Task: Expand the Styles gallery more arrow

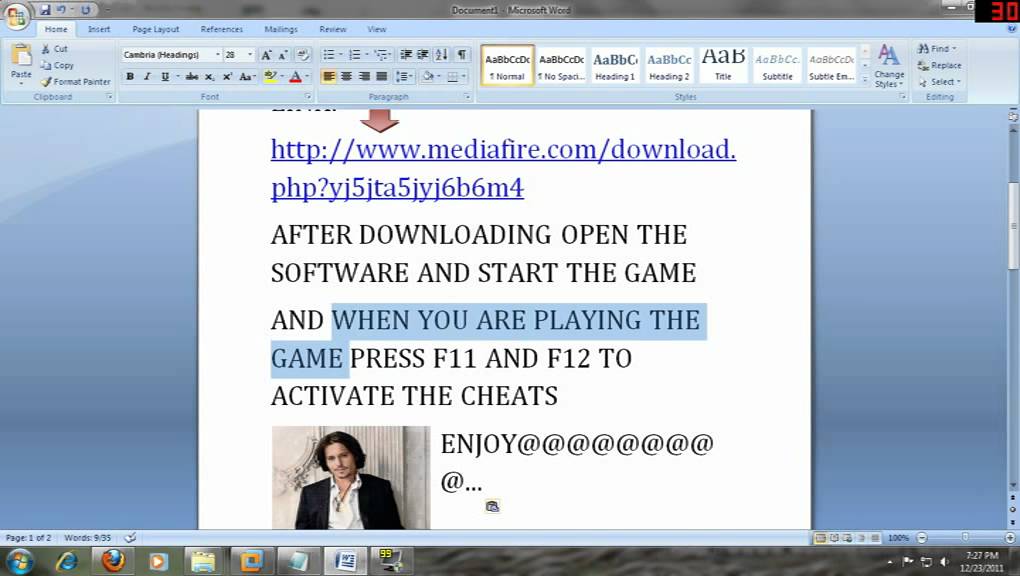Action: click(865, 79)
